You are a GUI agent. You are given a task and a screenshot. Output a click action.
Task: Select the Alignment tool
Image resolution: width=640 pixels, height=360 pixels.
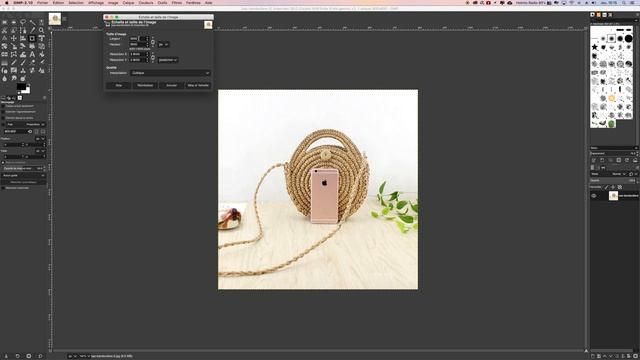23,38
